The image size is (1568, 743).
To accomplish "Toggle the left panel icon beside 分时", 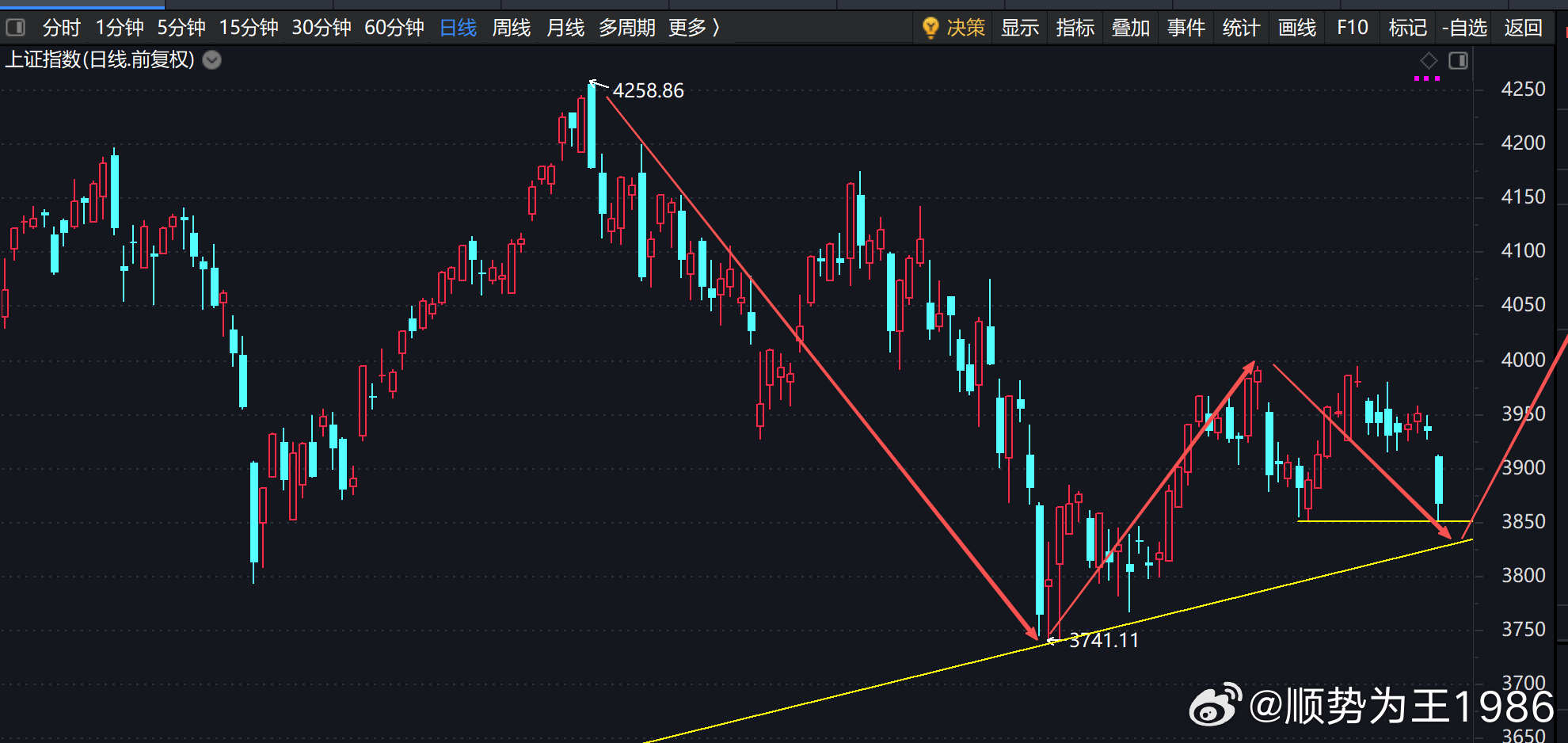I will click(16, 29).
